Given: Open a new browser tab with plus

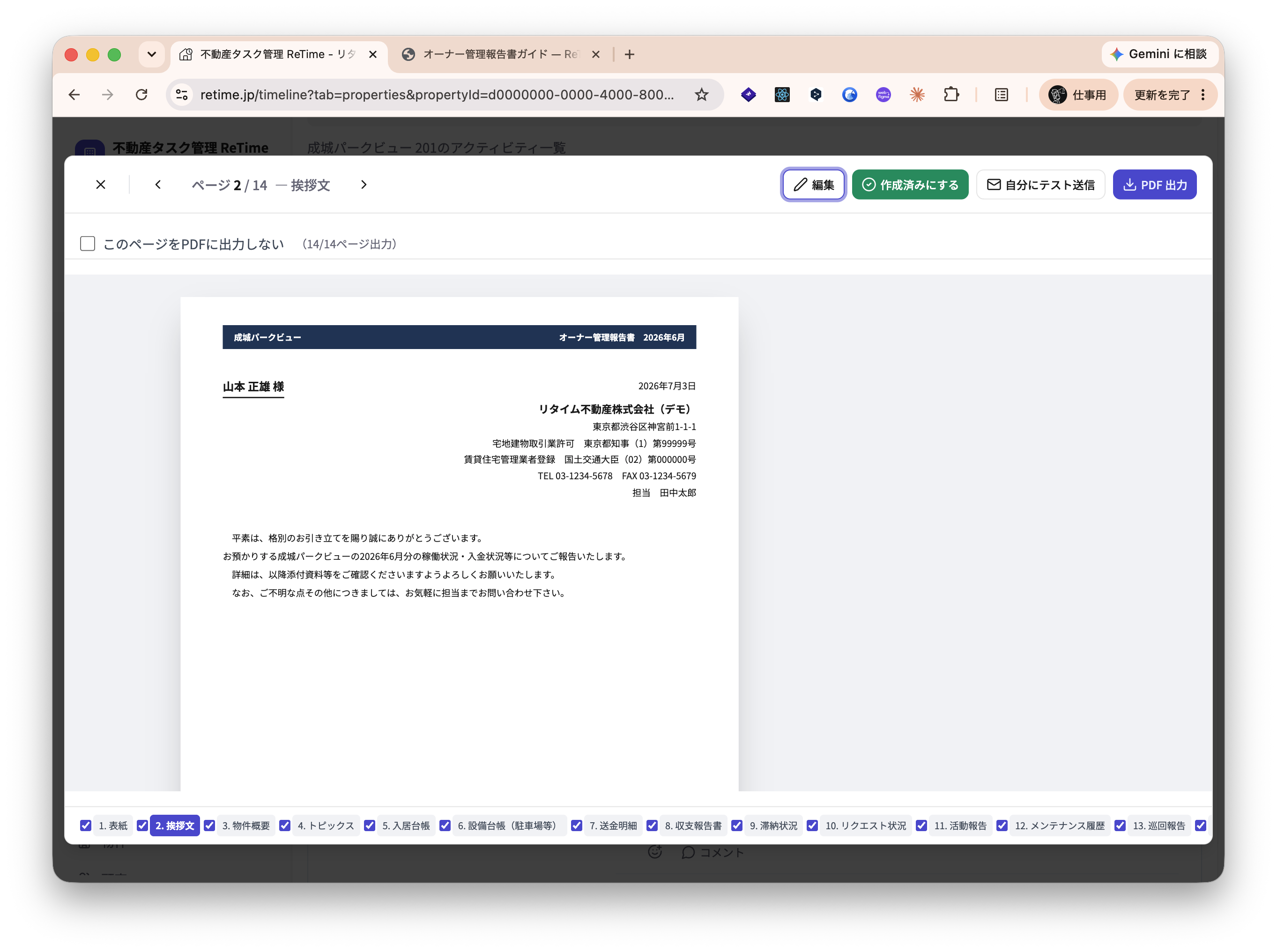Looking at the screenshot, I should 629,54.
